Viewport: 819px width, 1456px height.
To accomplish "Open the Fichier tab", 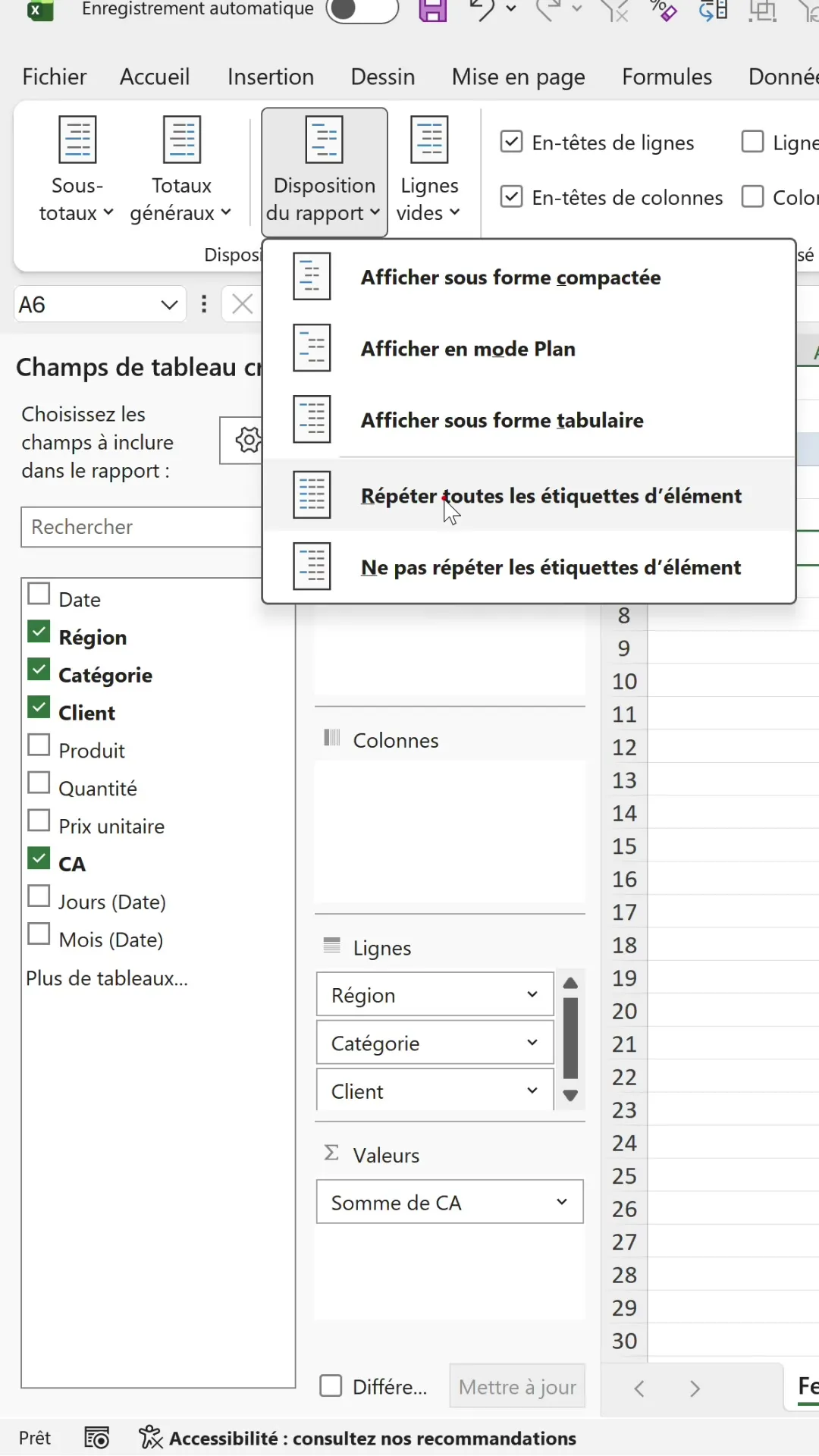I will [x=55, y=77].
